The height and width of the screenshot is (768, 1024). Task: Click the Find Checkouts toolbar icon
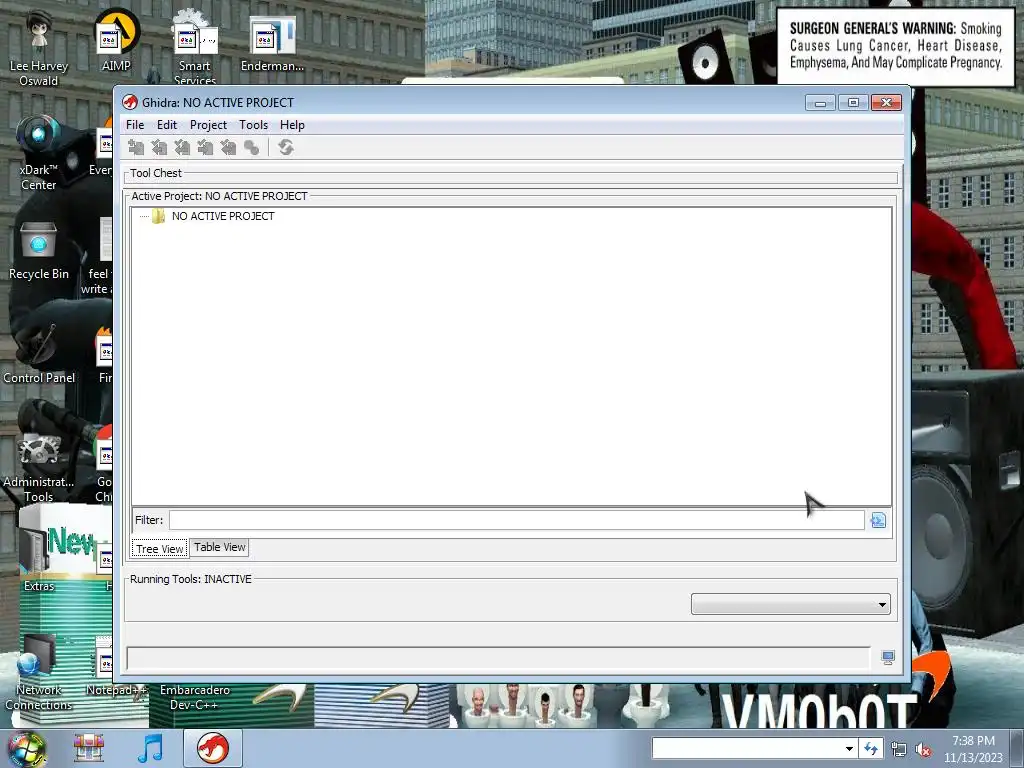tap(251, 148)
